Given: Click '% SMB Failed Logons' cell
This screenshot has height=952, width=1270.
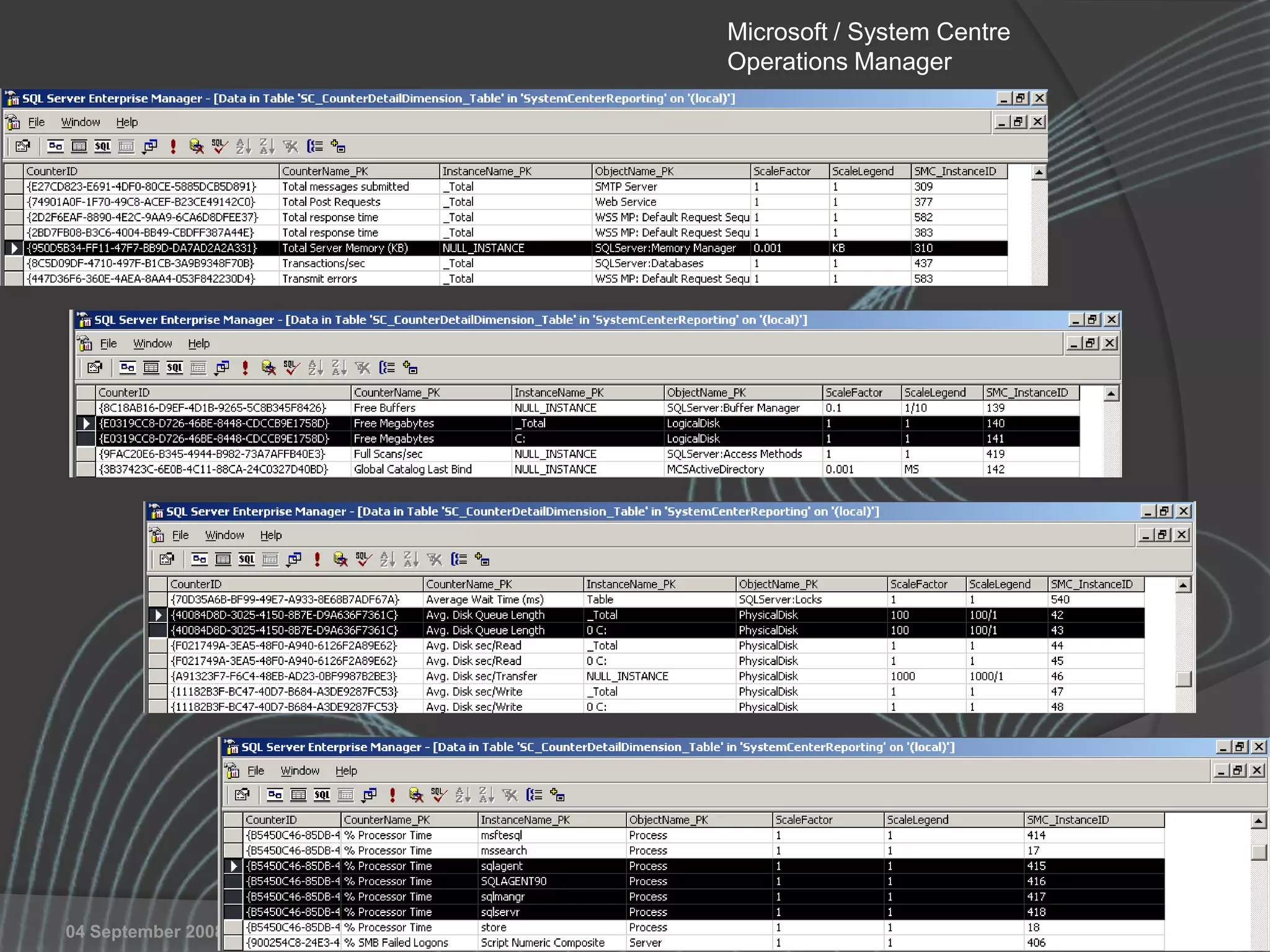Looking at the screenshot, I should 409,942.
